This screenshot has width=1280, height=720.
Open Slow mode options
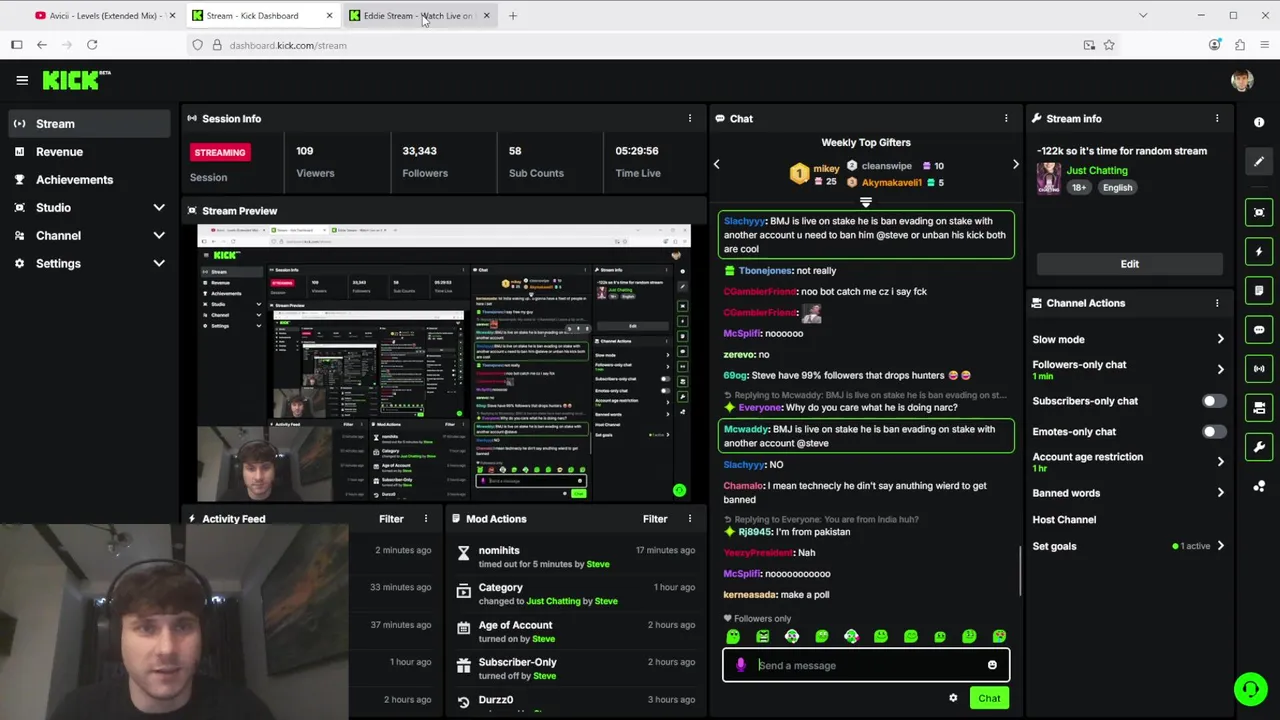coord(1129,339)
